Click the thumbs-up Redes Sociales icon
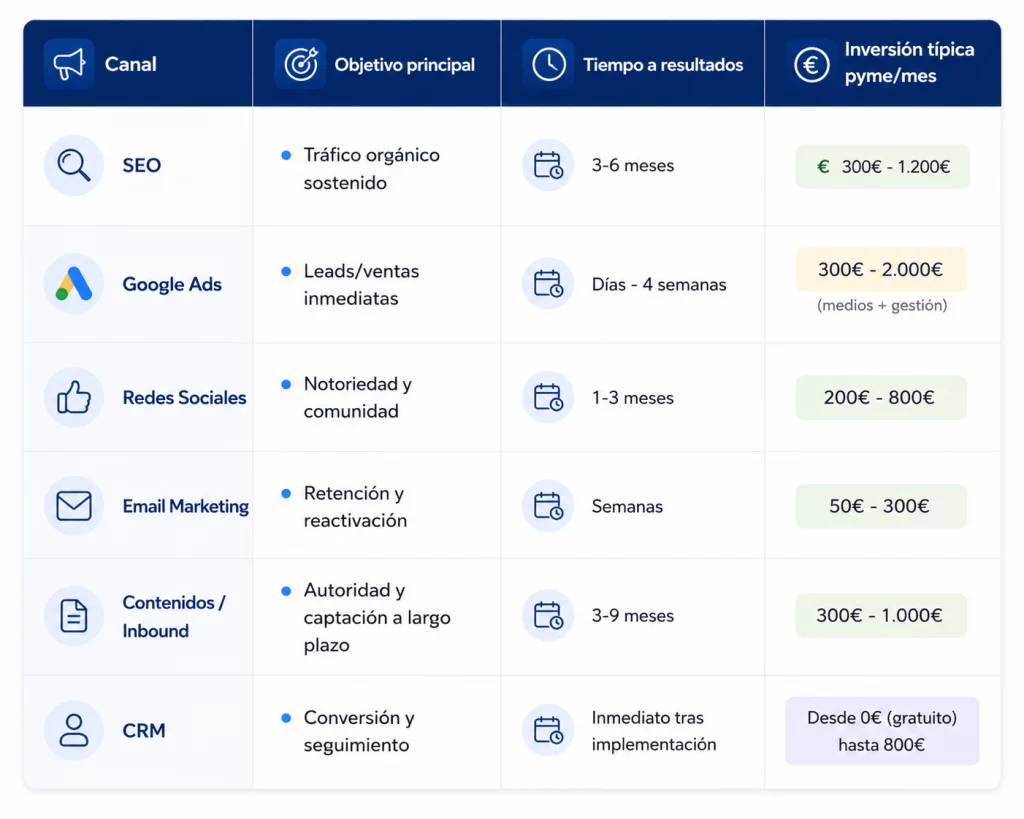 point(74,397)
